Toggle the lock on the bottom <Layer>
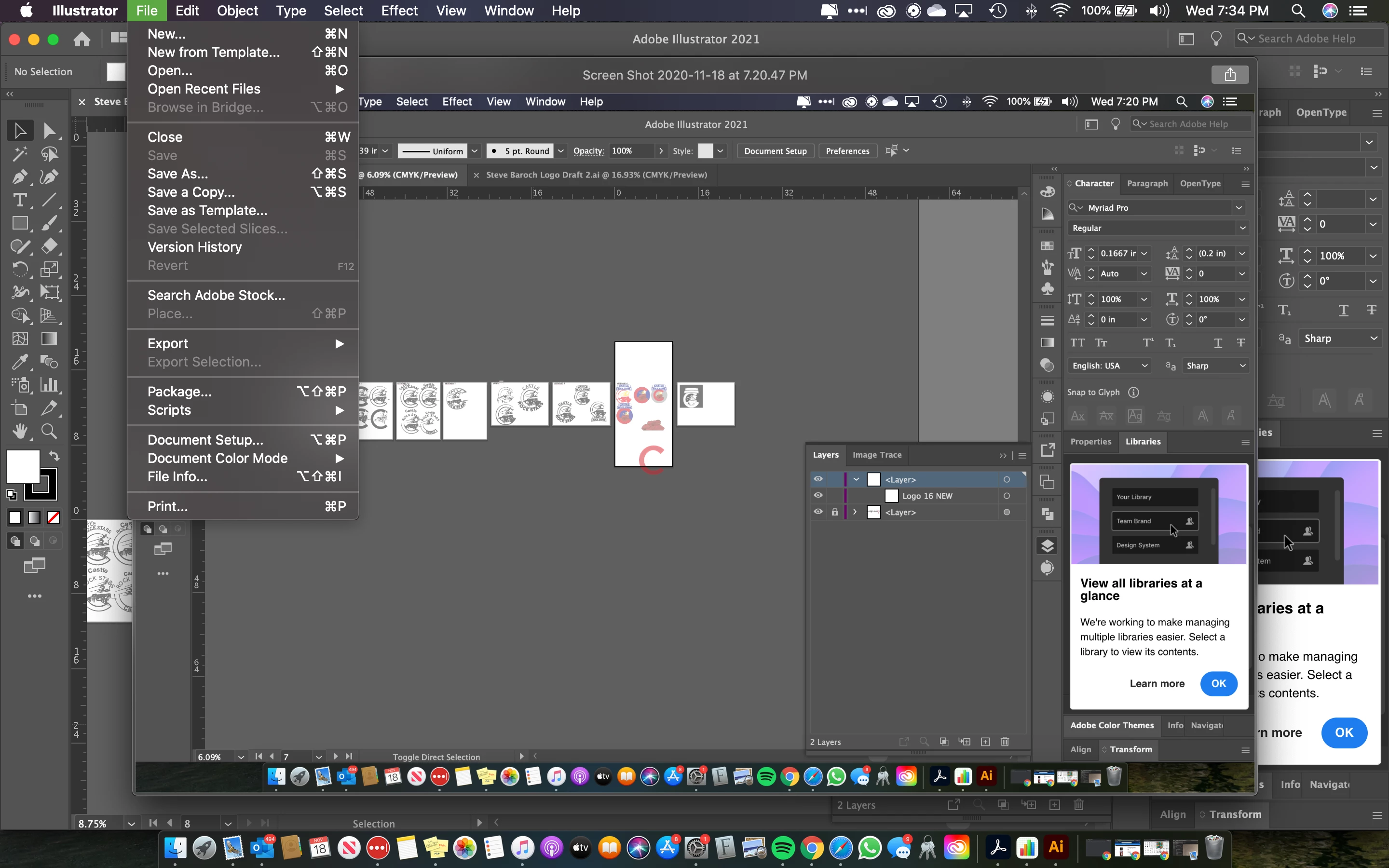This screenshot has height=868, width=1389. pyautogui.click(x=834, y=512)
